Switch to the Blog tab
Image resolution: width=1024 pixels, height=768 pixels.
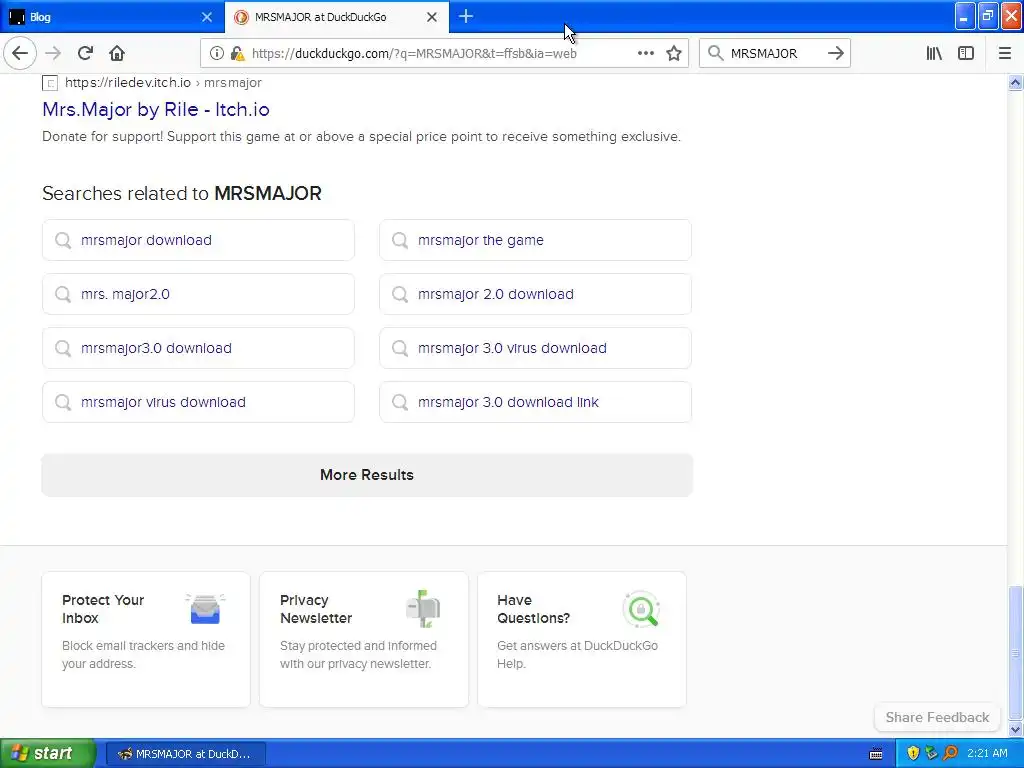pyautogui.click(x=112, y=17)
